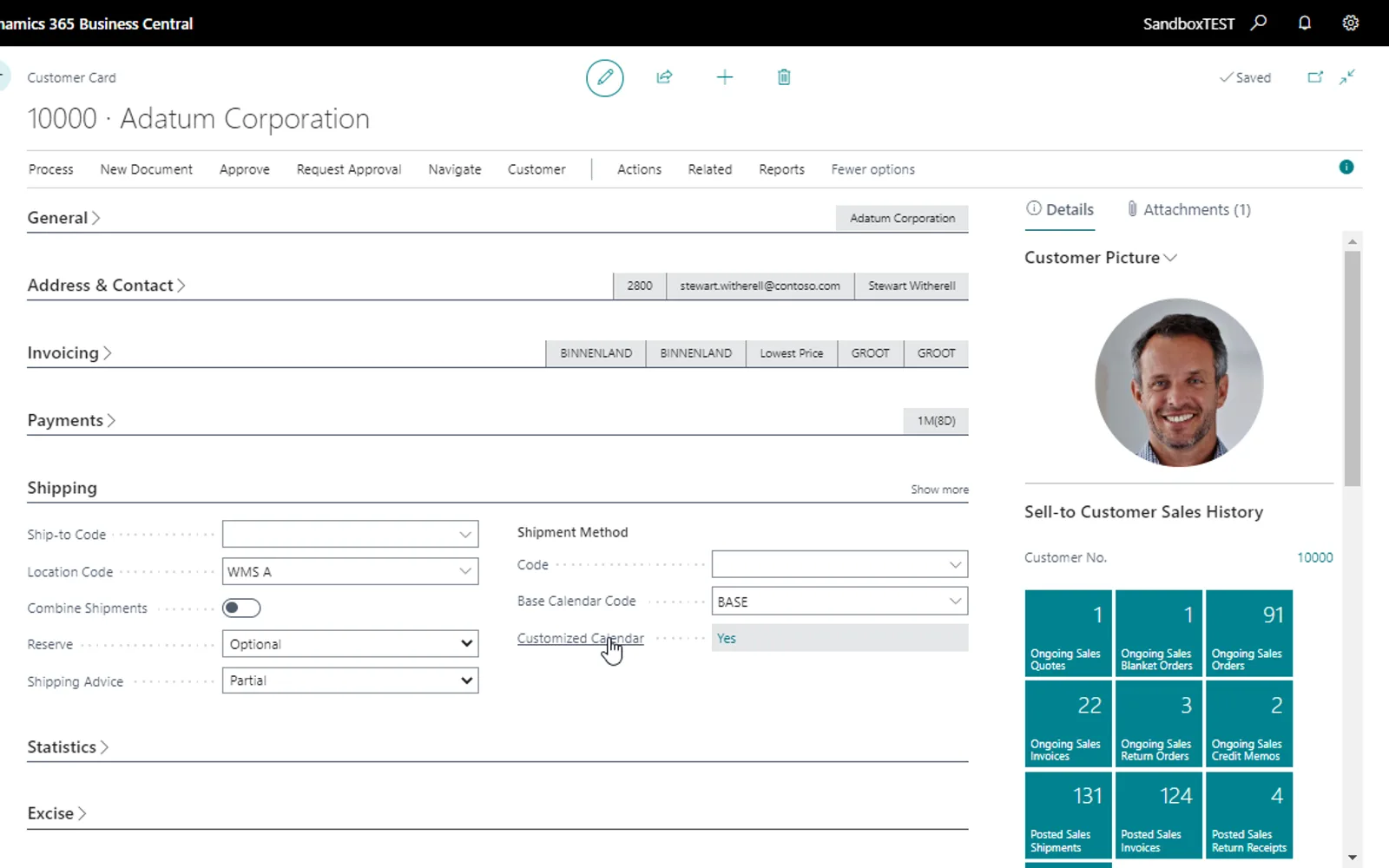Viewport: 1389px width, 868px height.
Task: Open the New Document menu
Action: pyautogui.click(x=147, y=169)
